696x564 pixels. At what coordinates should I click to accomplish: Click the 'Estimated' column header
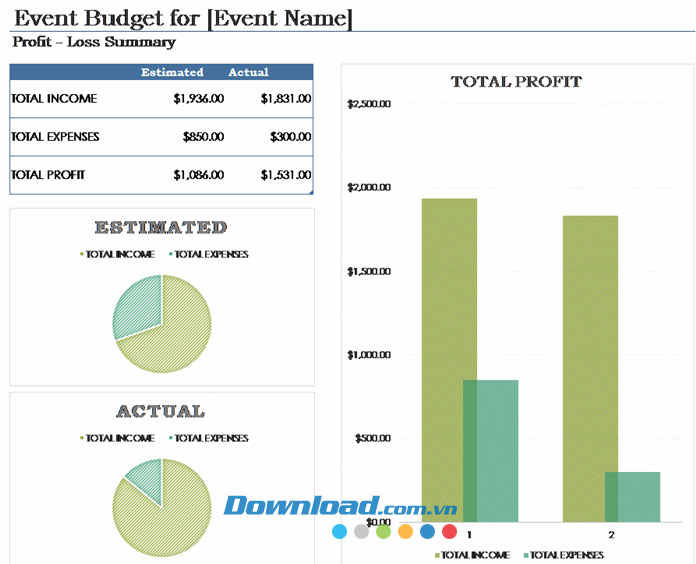pos(172,72)
